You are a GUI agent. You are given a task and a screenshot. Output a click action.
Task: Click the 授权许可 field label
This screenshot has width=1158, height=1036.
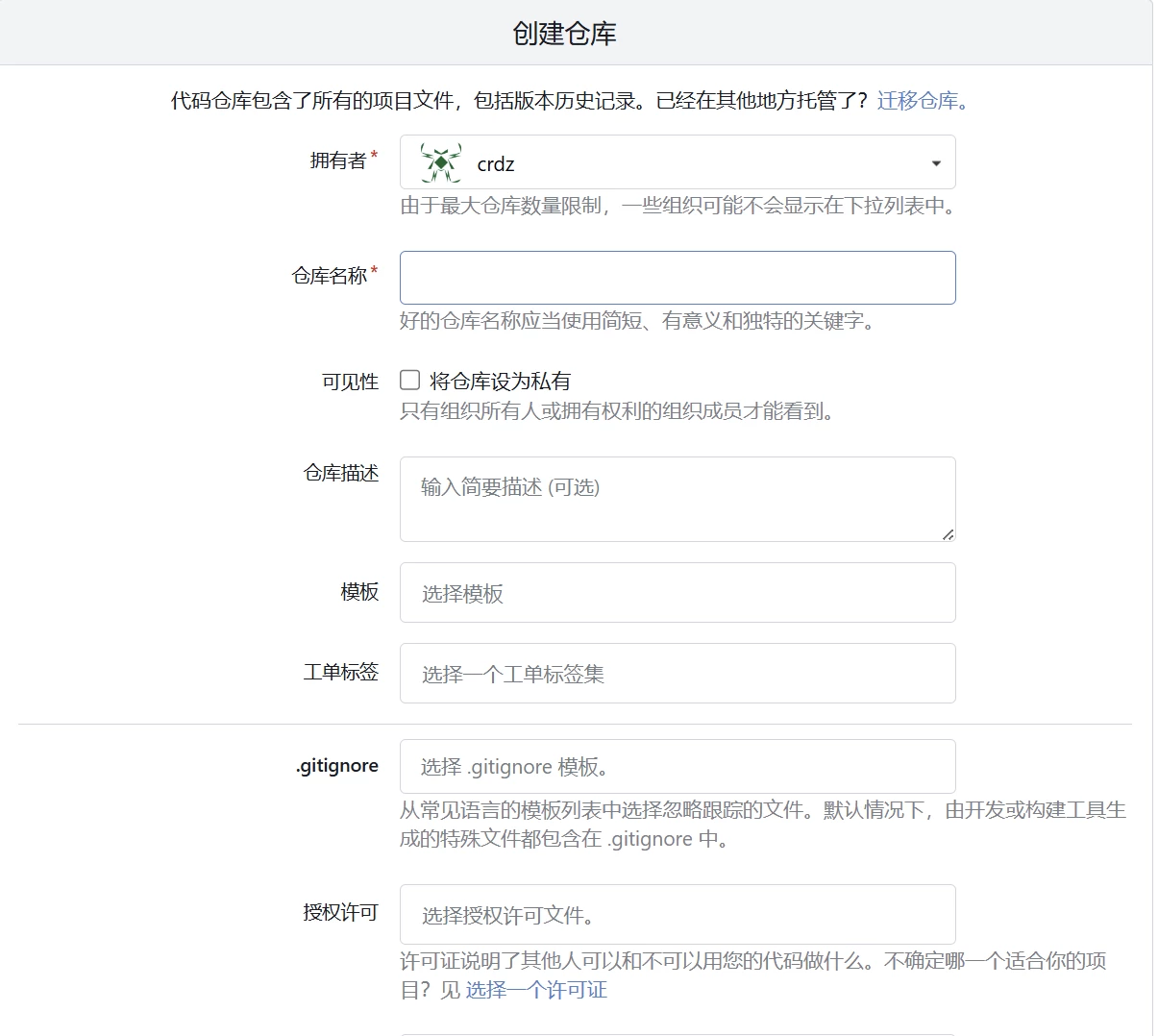(x=340, y=912)
